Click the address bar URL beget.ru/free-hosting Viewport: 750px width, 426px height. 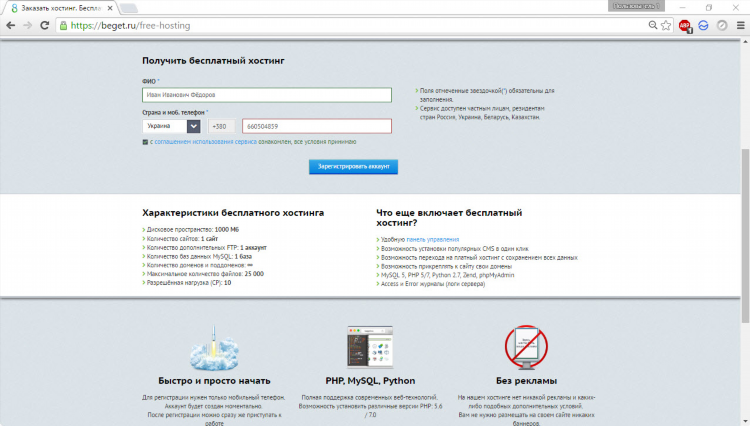(131, 25)
